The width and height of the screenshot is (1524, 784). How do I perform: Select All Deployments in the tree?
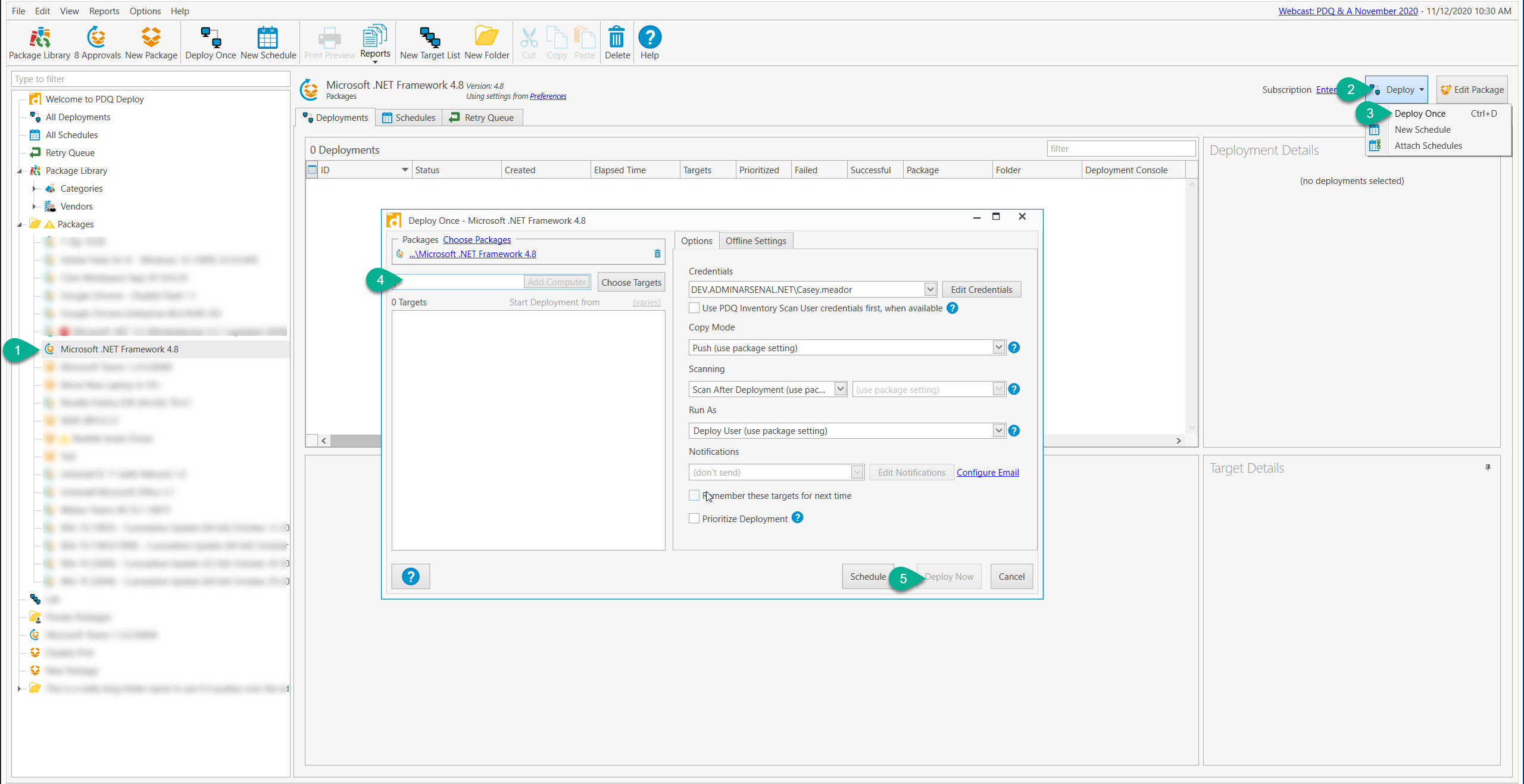(x=77, y=117)
